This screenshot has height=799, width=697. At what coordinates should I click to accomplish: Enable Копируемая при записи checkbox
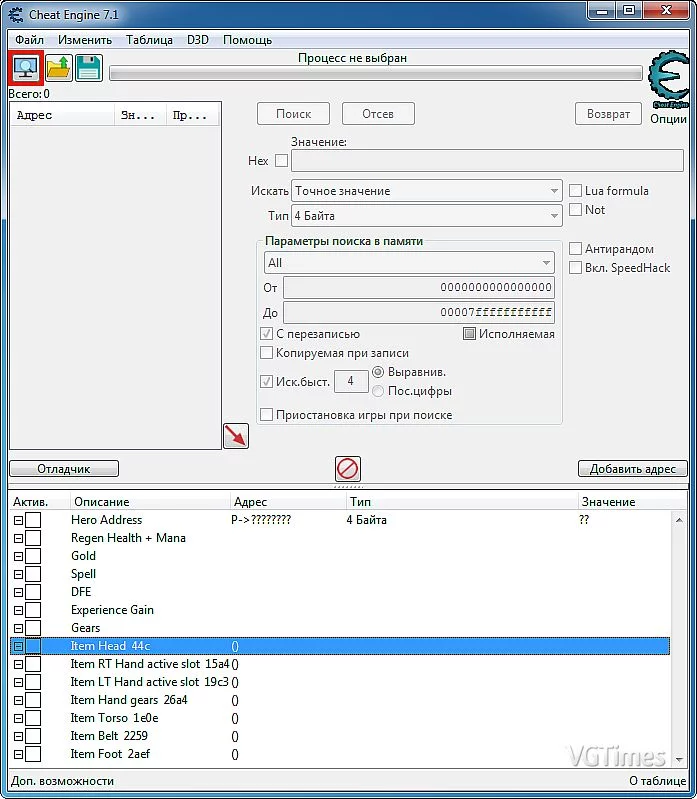(266, 353)
